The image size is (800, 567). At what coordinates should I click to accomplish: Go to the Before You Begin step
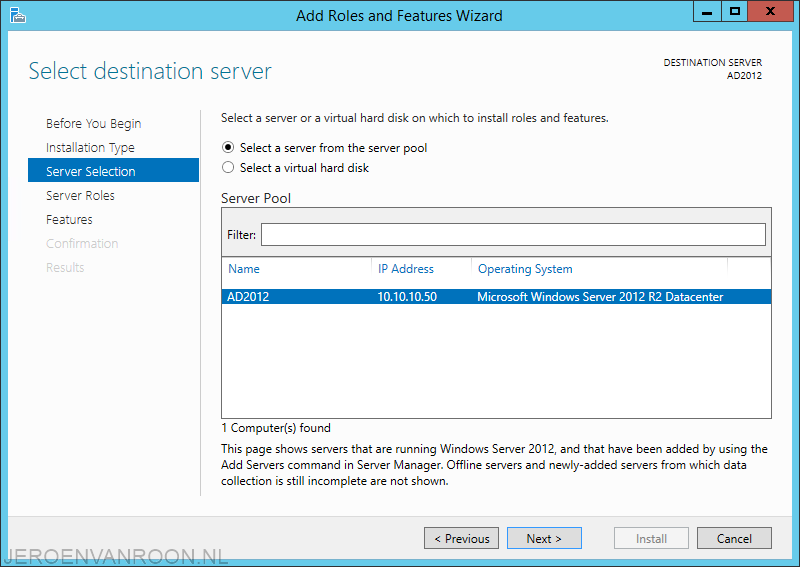(93, 124)
